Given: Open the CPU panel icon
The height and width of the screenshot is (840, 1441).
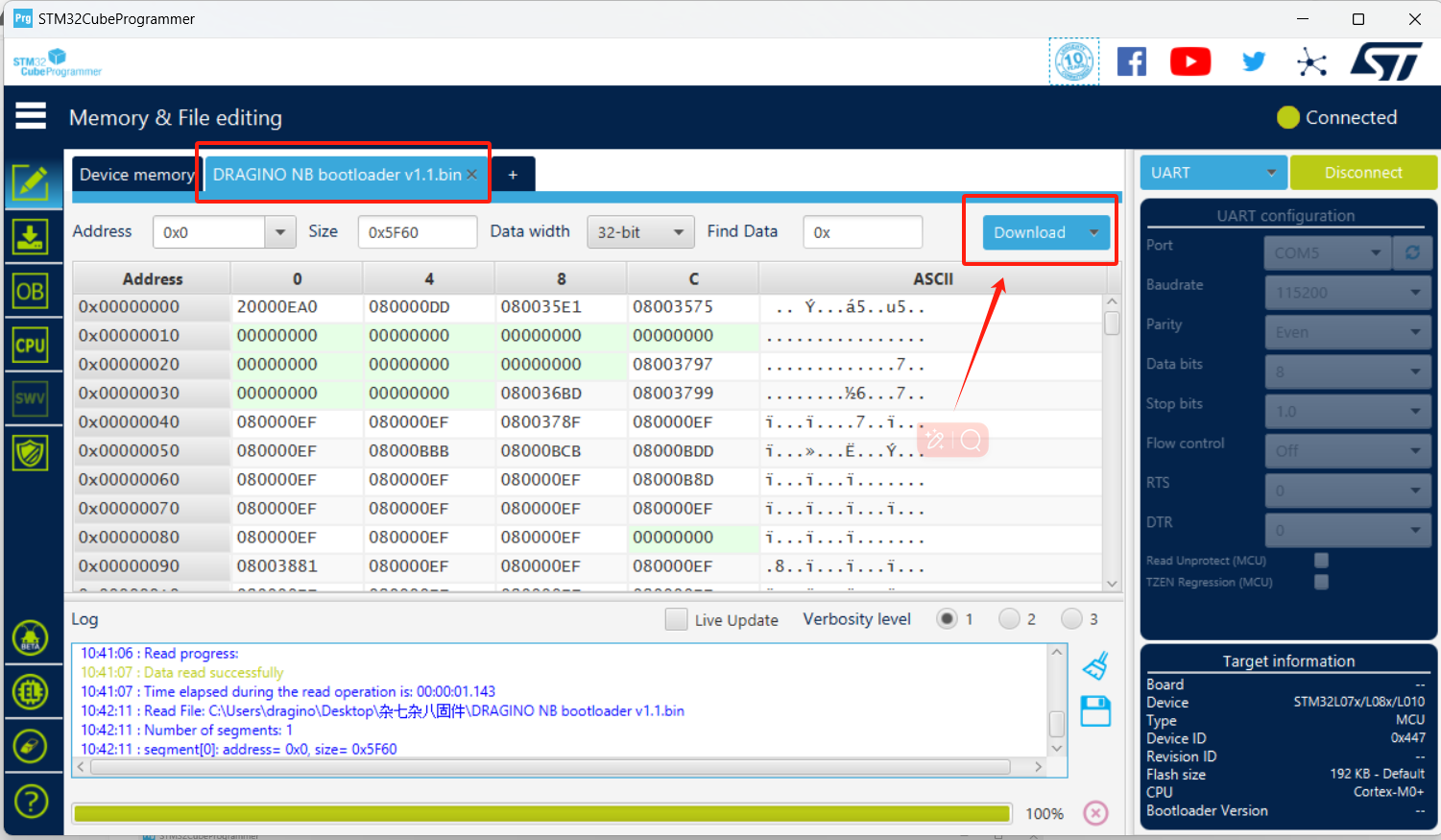Looking at the screenshot, I should [x=31, y=345].
